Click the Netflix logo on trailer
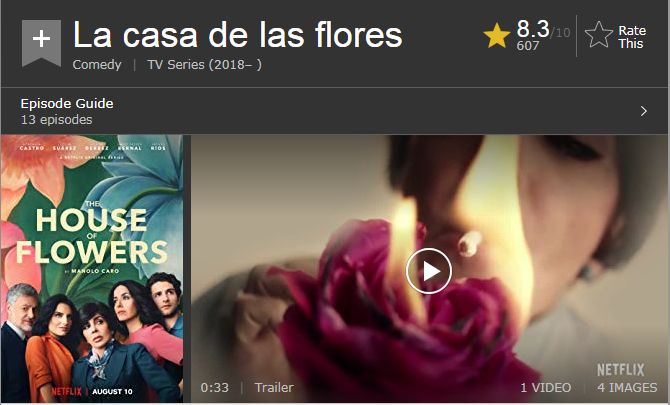Screen dimensions: 670x405 click(x=620, y=370)
